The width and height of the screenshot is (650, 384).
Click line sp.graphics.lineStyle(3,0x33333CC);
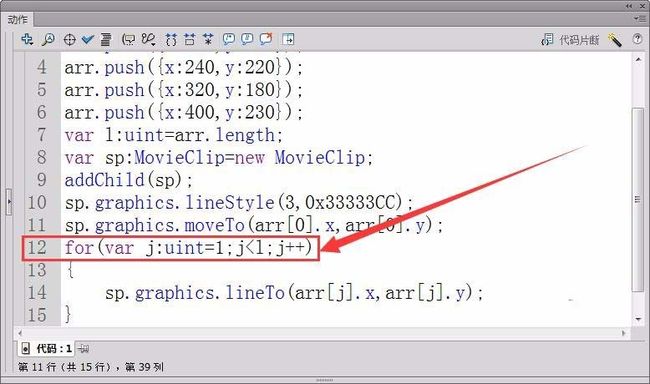pos(239,203)
